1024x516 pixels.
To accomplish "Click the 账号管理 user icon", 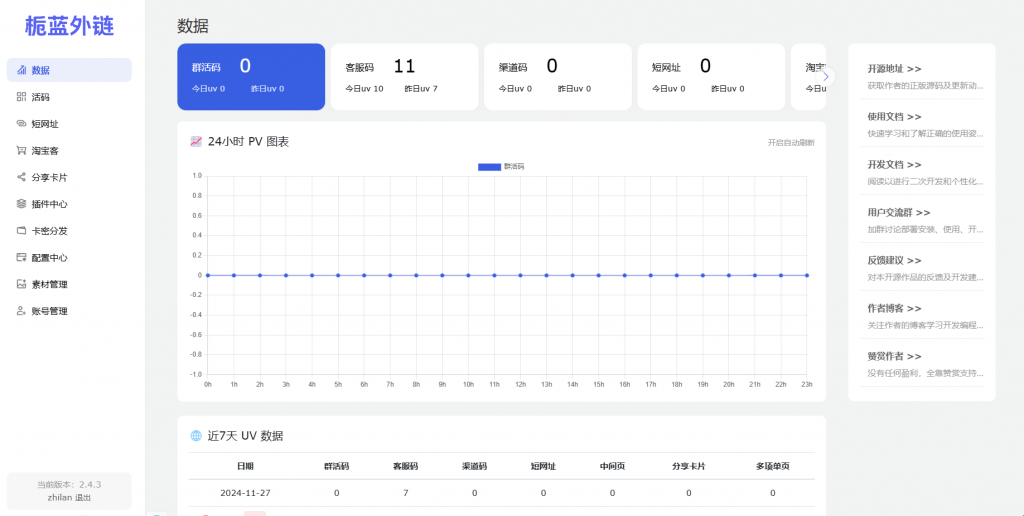I will tap(22, 311).
